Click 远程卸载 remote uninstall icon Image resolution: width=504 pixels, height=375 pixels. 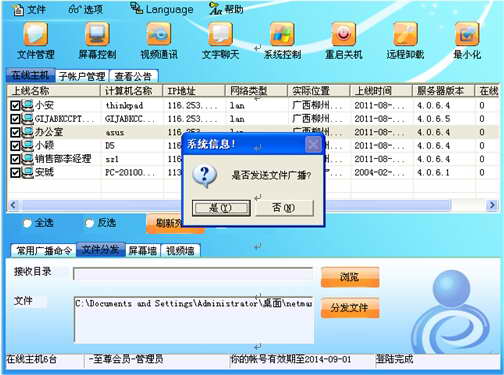click(405, 34)
